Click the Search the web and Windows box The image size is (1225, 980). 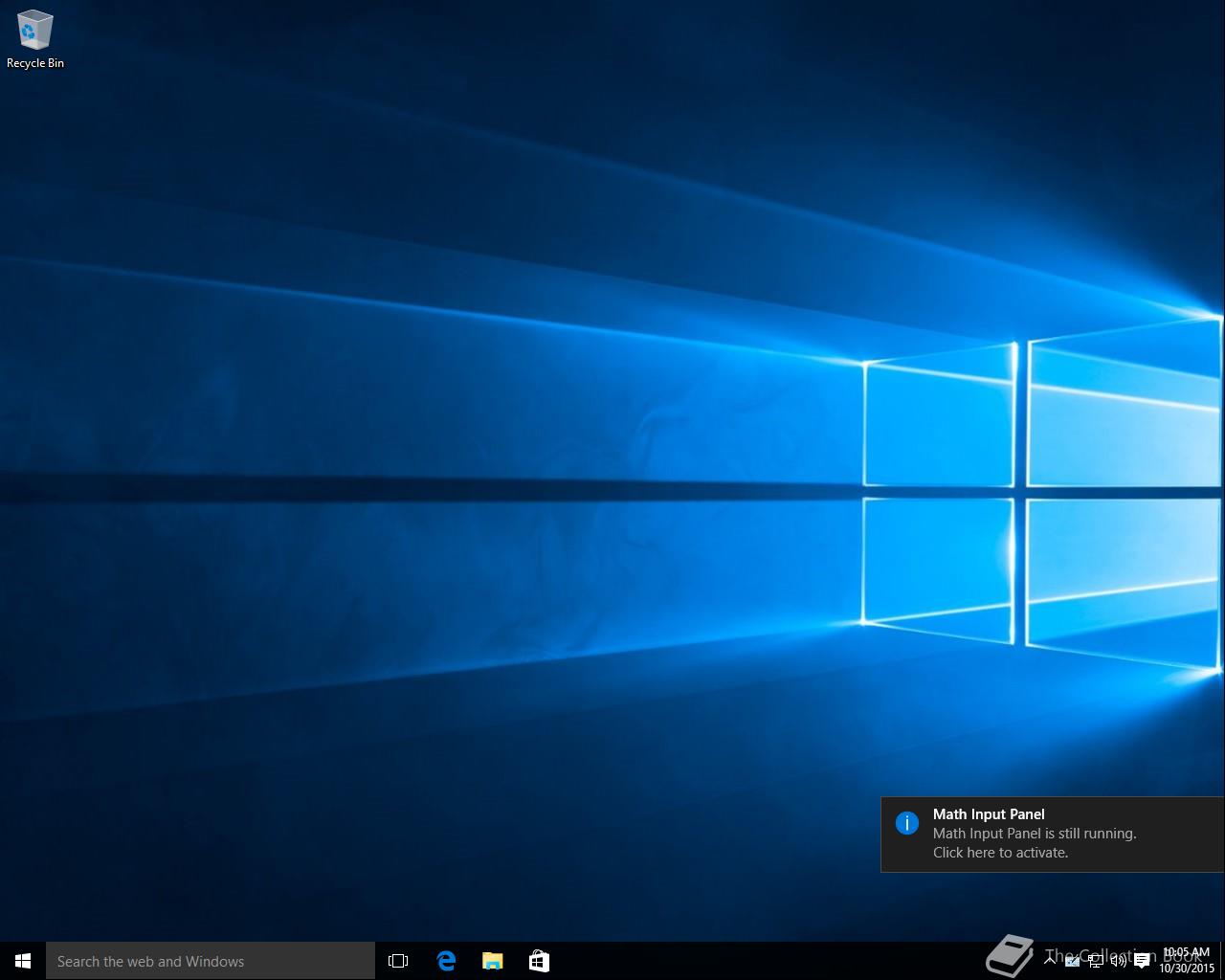211,961
